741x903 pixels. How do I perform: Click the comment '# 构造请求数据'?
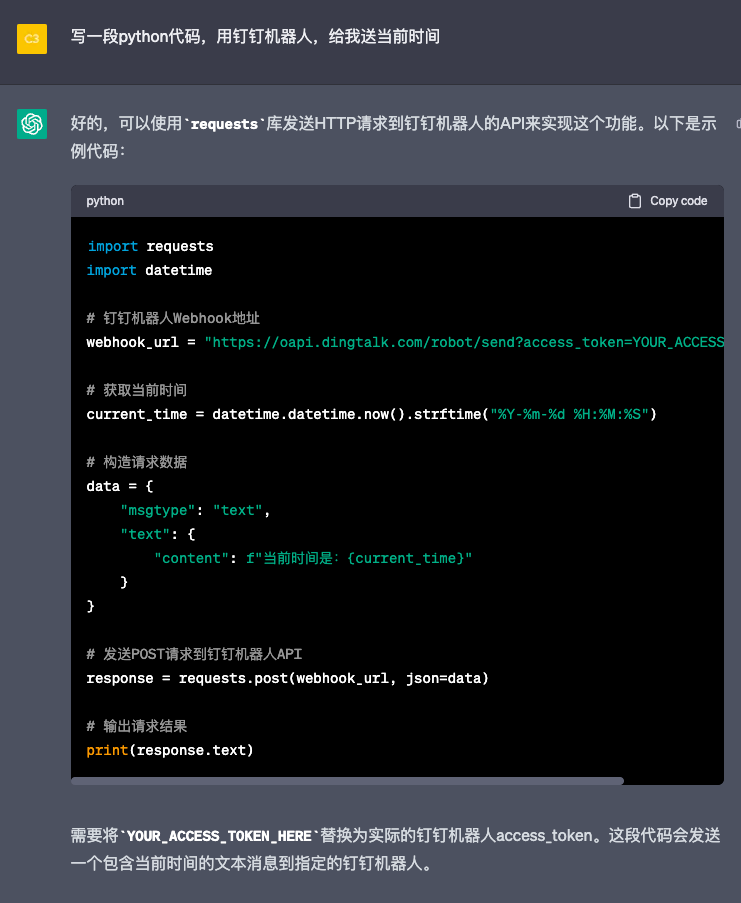136,462
